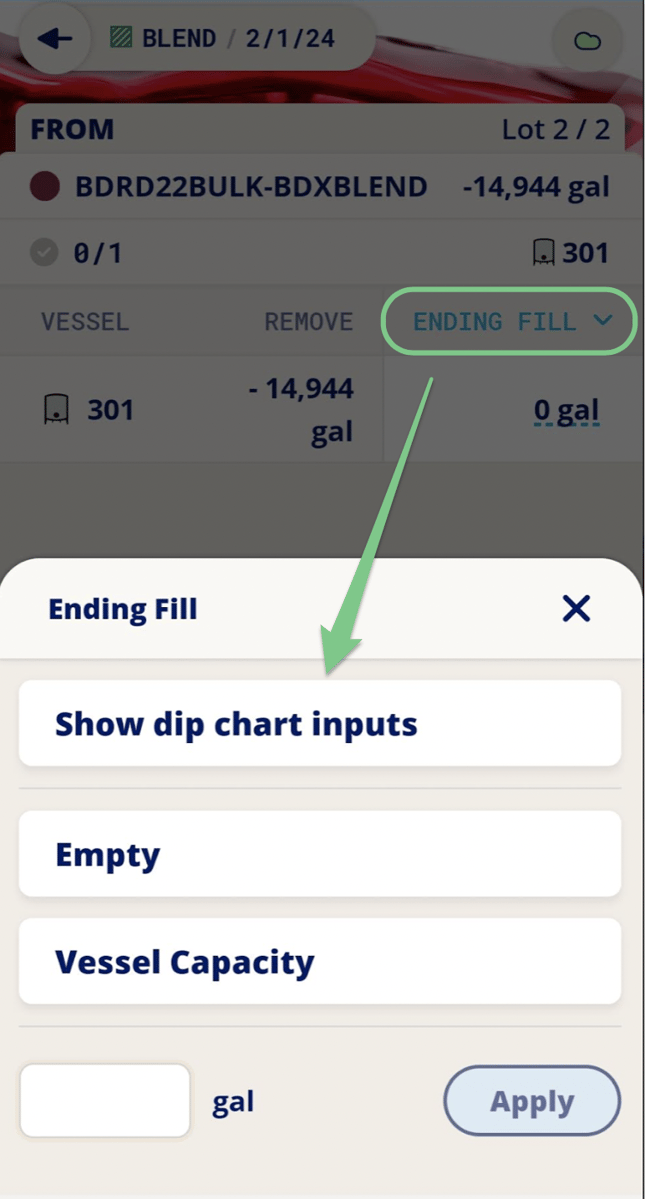Select the Empty option
This screenshot has width=645, height=1199.
[x=320, y=854]
